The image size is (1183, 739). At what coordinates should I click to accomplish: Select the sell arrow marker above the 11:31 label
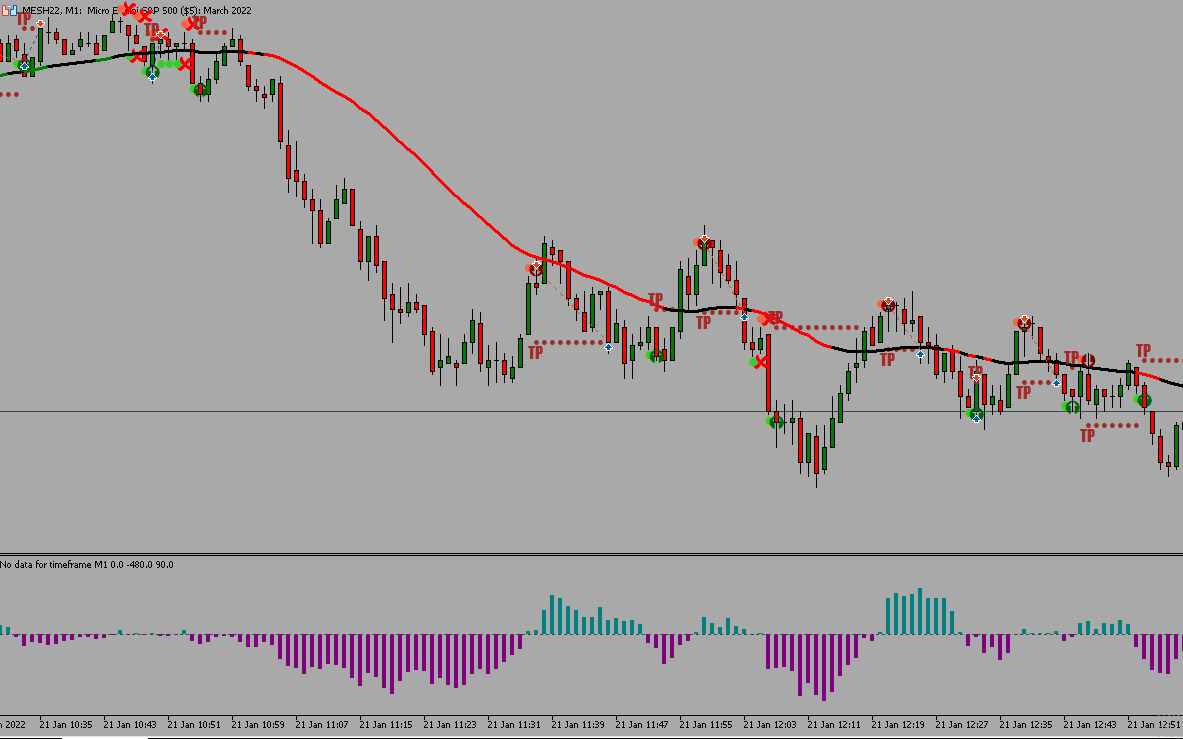(536, 265)
